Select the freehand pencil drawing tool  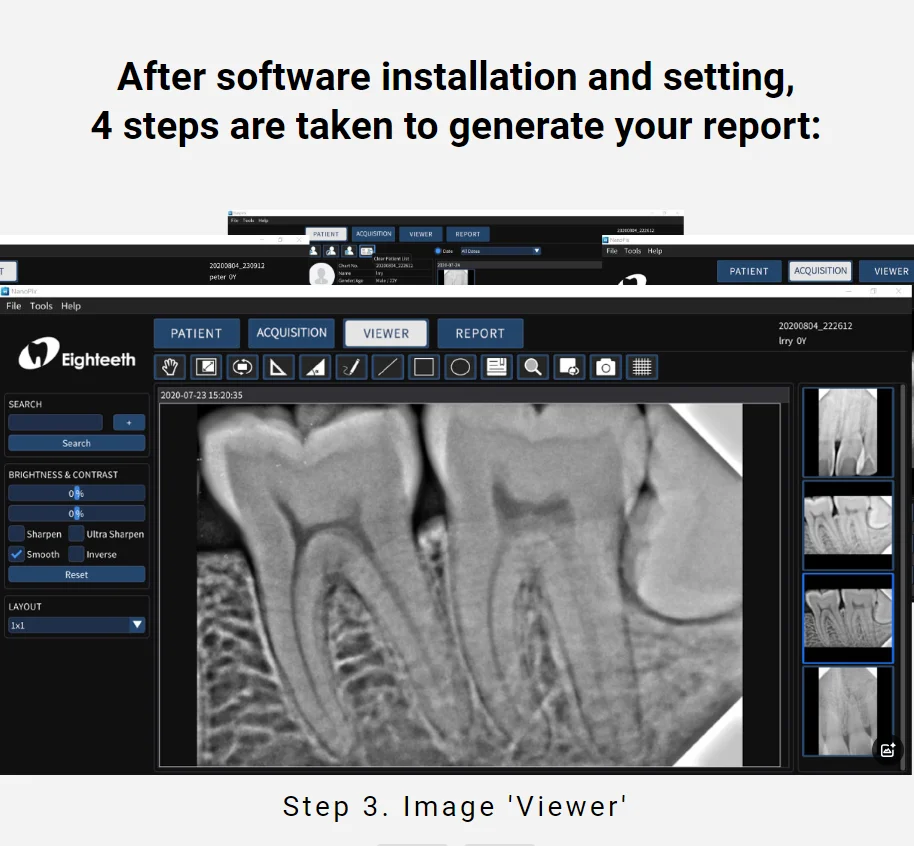click(x=351, y=367)
